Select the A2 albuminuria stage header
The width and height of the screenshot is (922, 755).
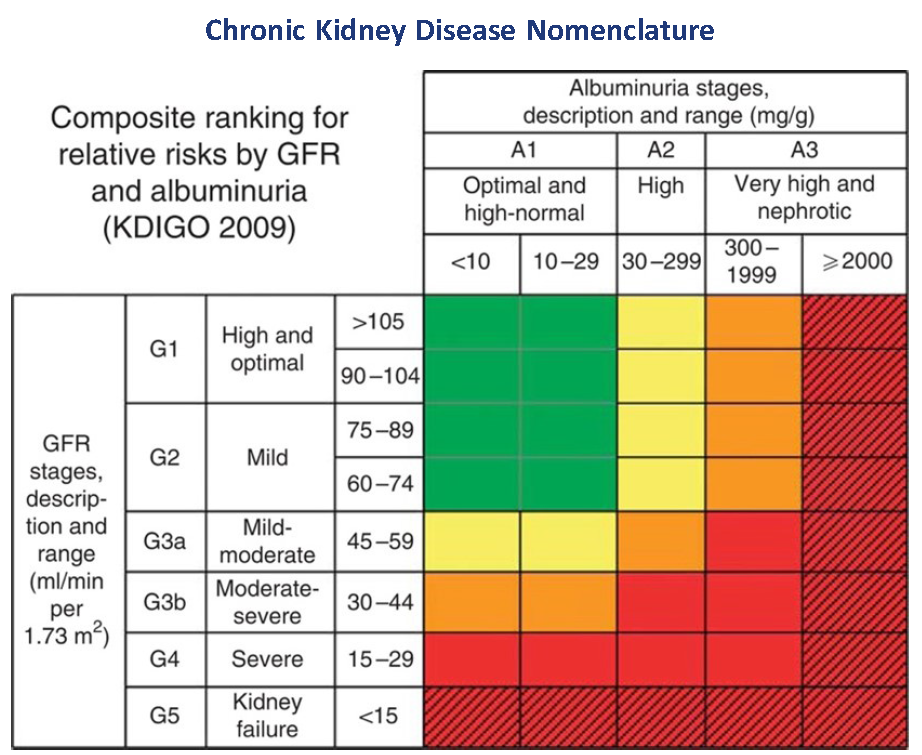661,150
